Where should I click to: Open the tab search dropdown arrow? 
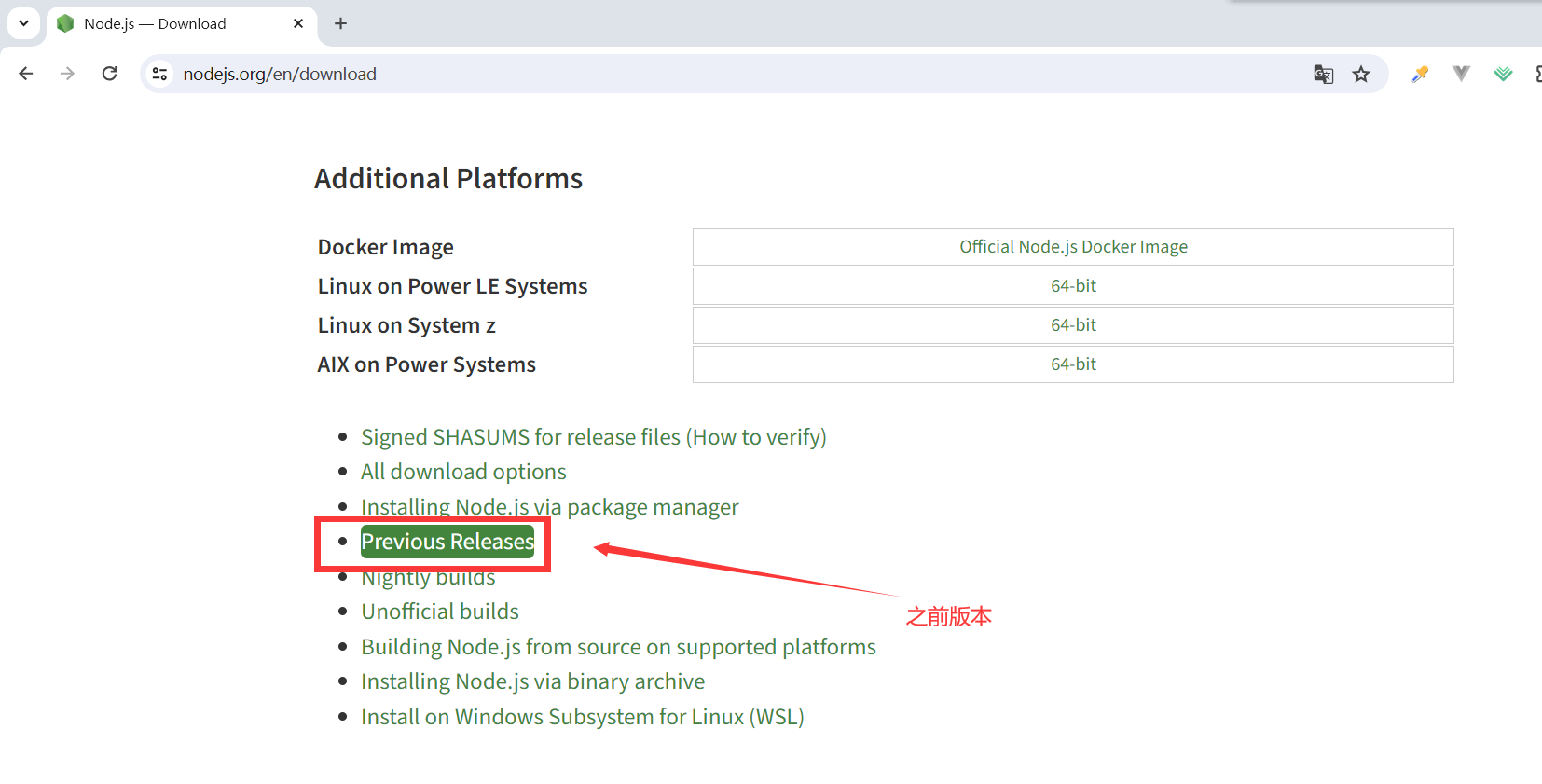(x=23, y=23)
